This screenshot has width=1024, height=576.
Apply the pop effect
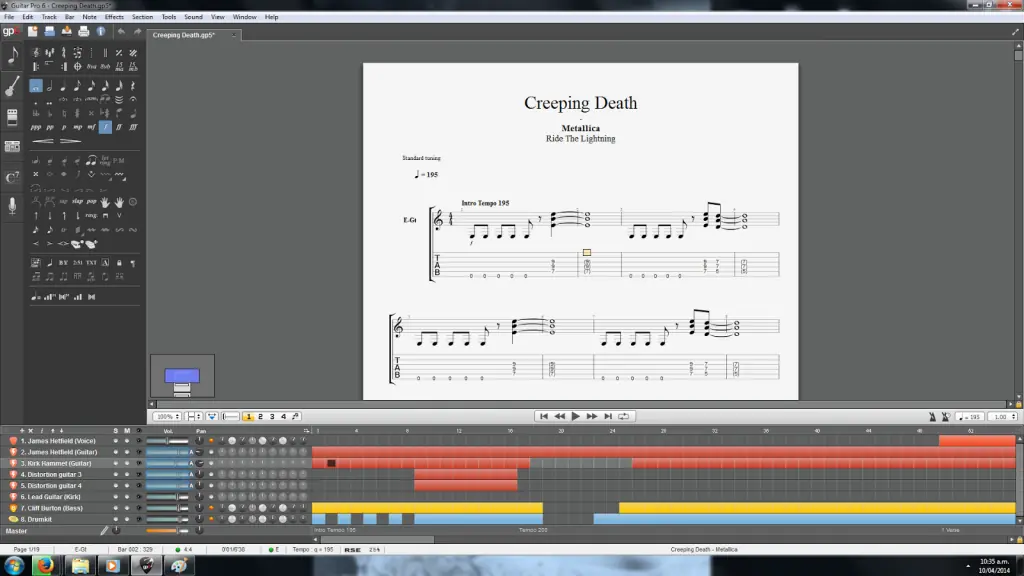pos(91,202)
